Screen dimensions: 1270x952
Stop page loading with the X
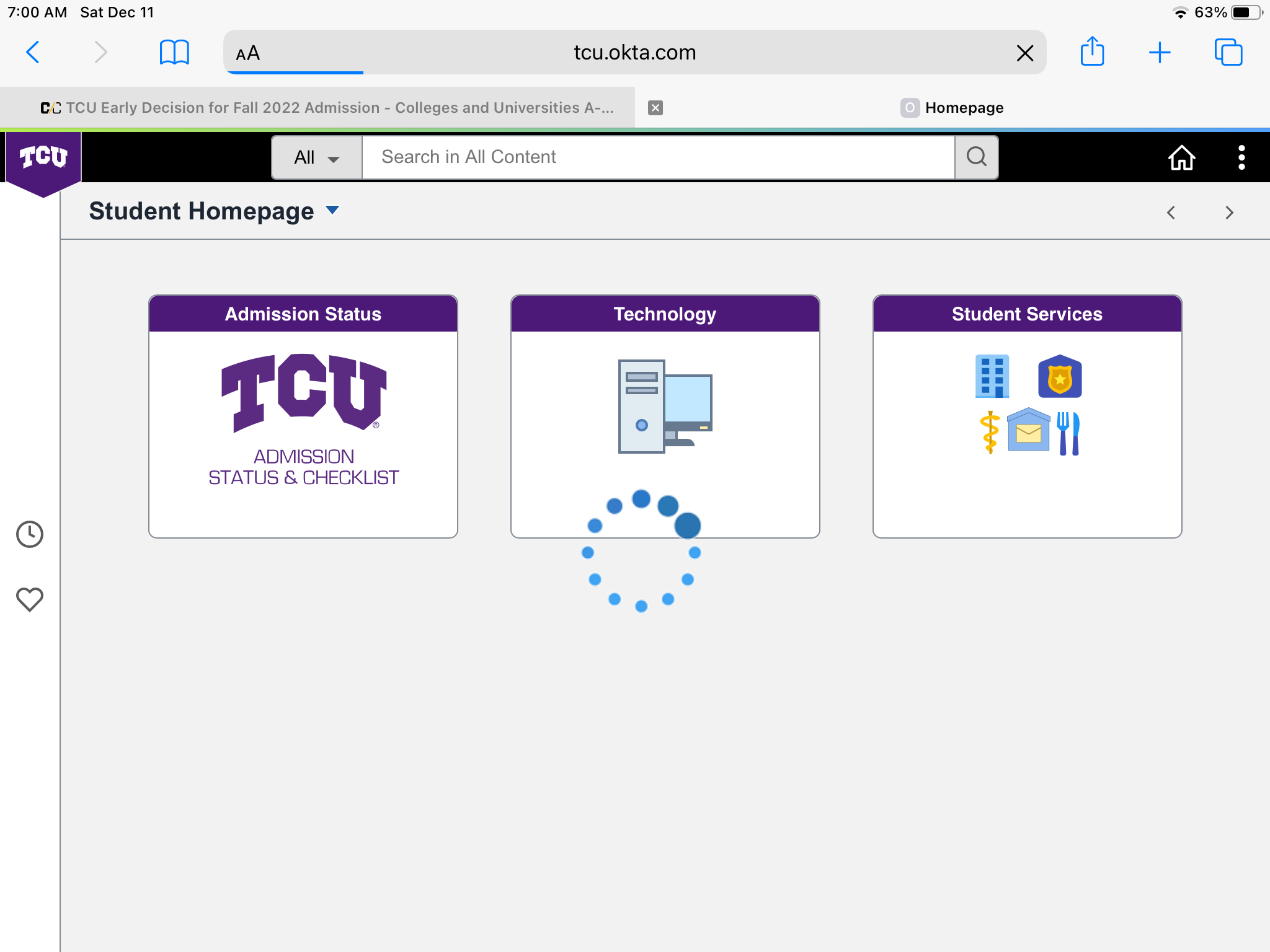(1025, 53)
